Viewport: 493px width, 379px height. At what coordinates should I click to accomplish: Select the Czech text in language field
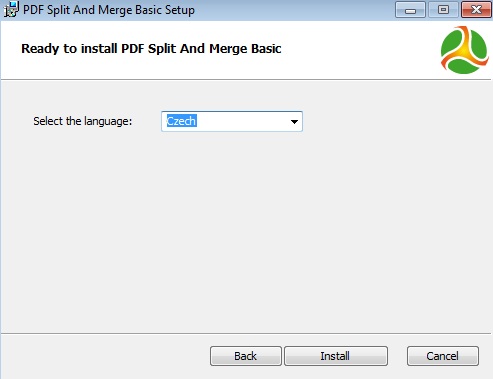(181, 121)
